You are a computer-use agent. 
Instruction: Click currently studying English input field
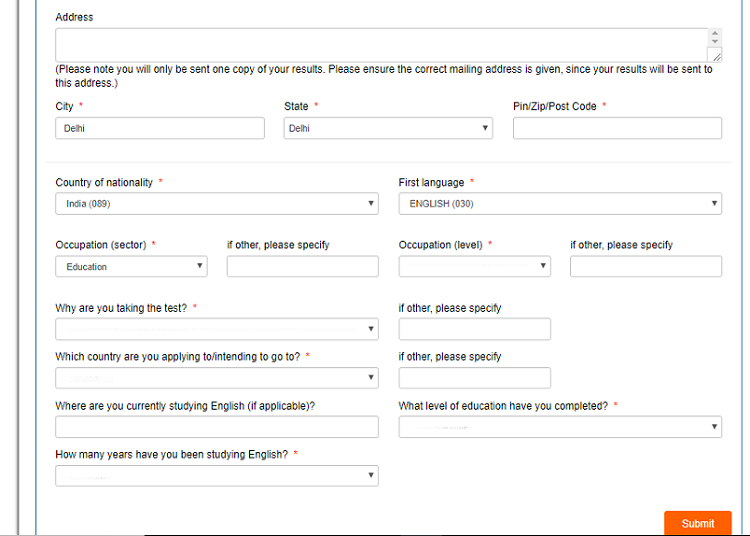tap(216, 427)
